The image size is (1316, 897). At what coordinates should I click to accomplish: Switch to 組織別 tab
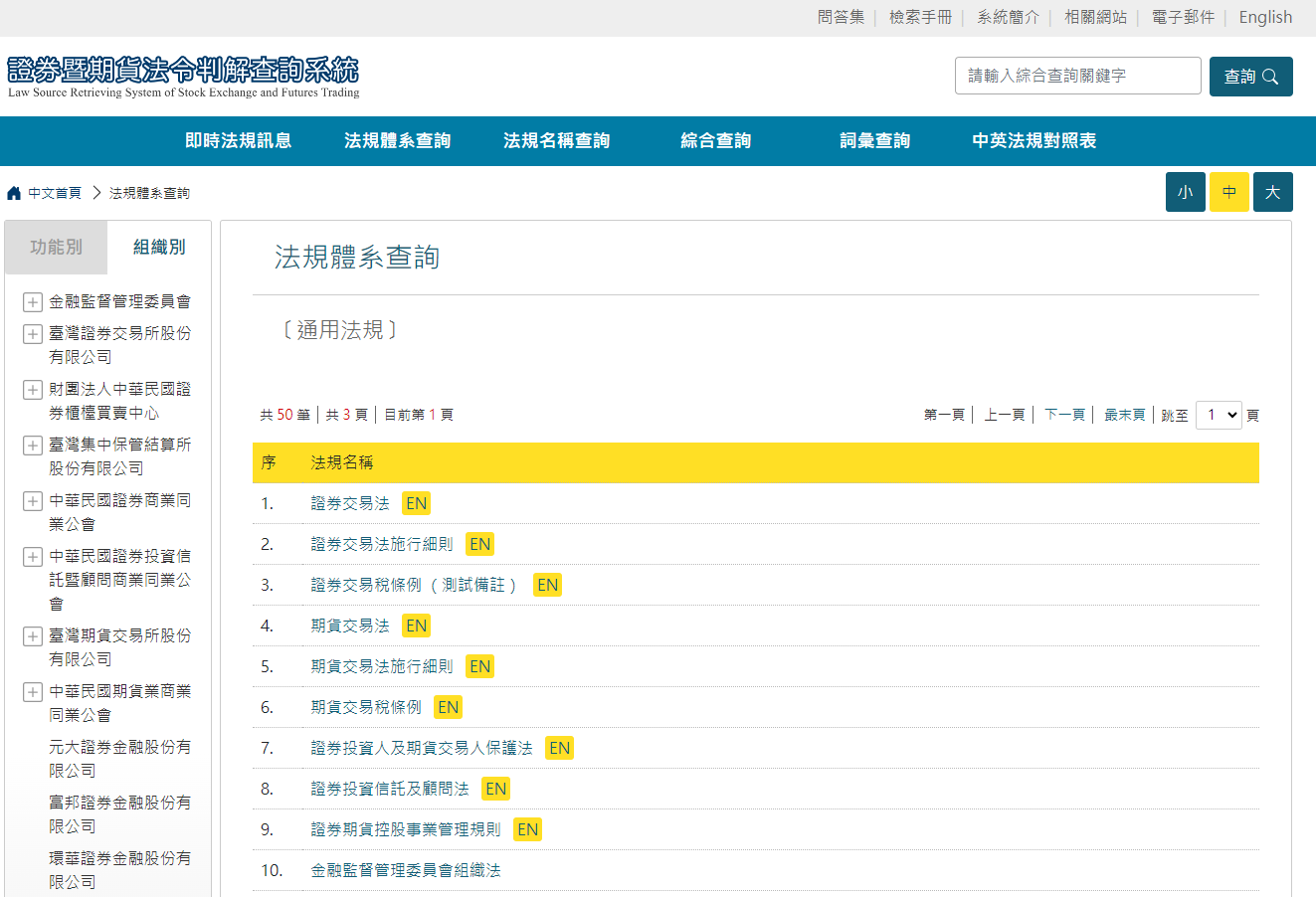(x=159, y=248)
